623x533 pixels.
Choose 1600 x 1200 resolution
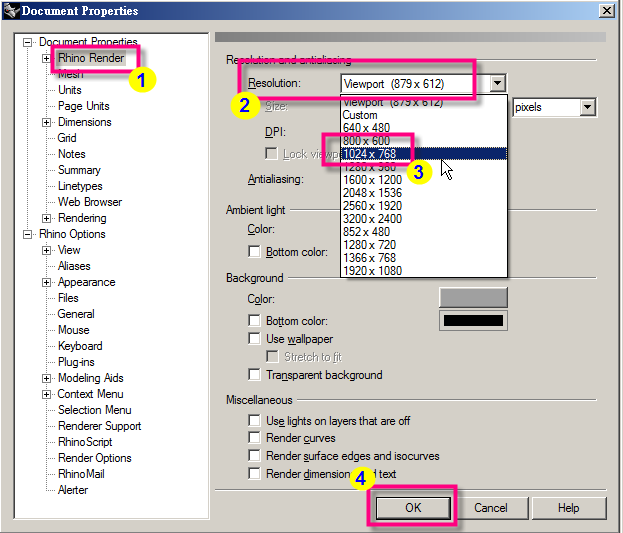(x=424, y=180)
